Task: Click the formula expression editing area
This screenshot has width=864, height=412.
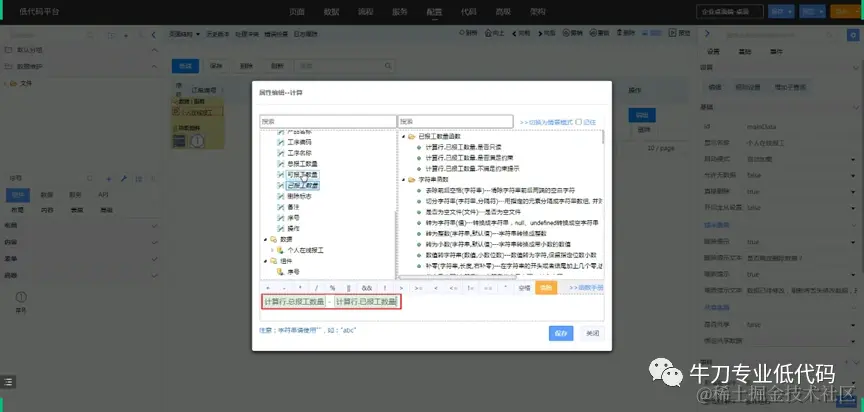Action: pos(432,307)
